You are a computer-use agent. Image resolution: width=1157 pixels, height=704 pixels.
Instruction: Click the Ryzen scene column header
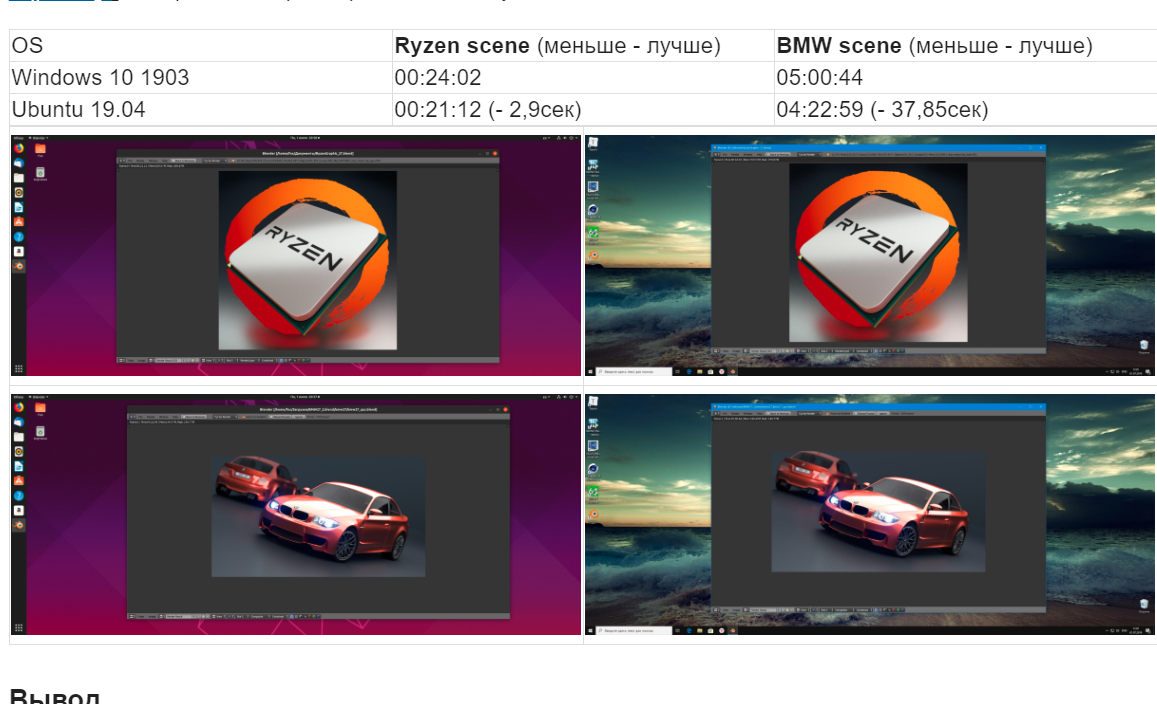(x=583, y=46)
